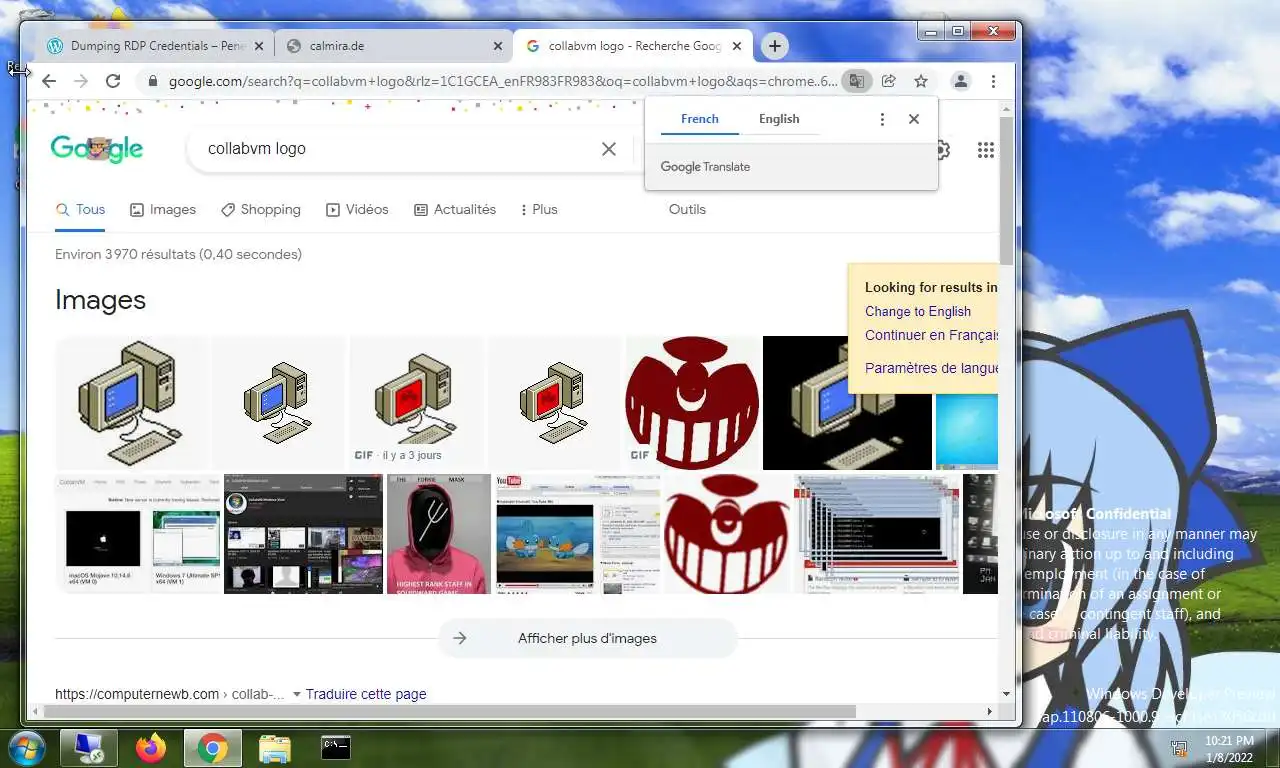Select the Shopping search filter
The height and width of the screenshot is (768, 1280).
[x=260, y=209]
